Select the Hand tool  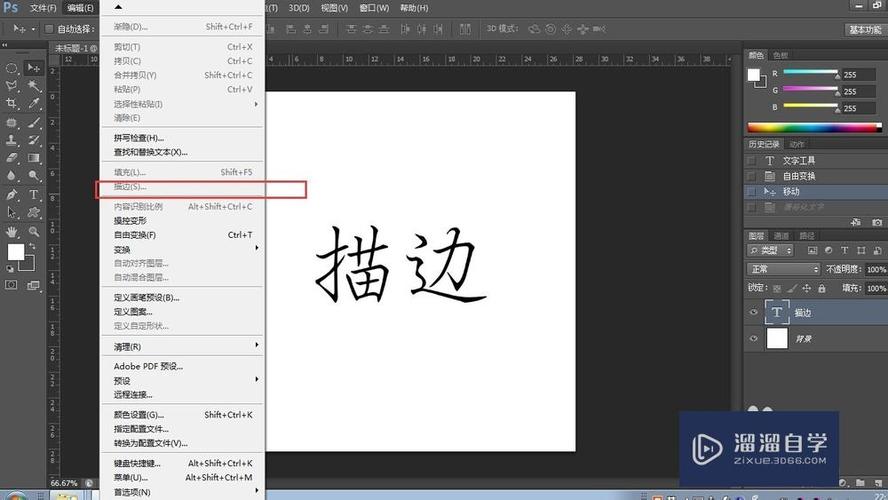click(x=11, y=232)
